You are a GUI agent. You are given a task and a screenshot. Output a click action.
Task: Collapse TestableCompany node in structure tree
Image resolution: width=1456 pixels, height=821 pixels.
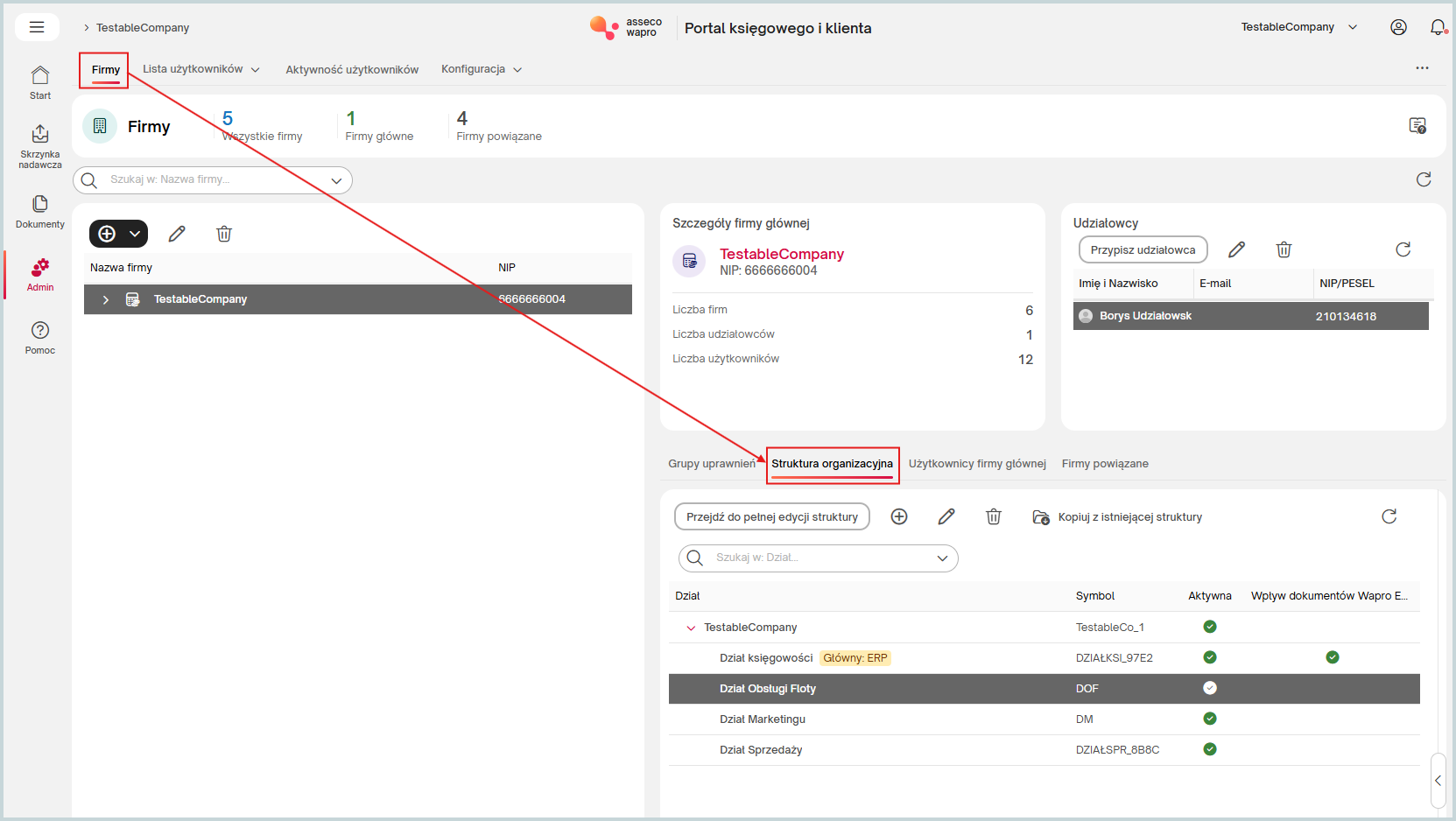(691, 628)
